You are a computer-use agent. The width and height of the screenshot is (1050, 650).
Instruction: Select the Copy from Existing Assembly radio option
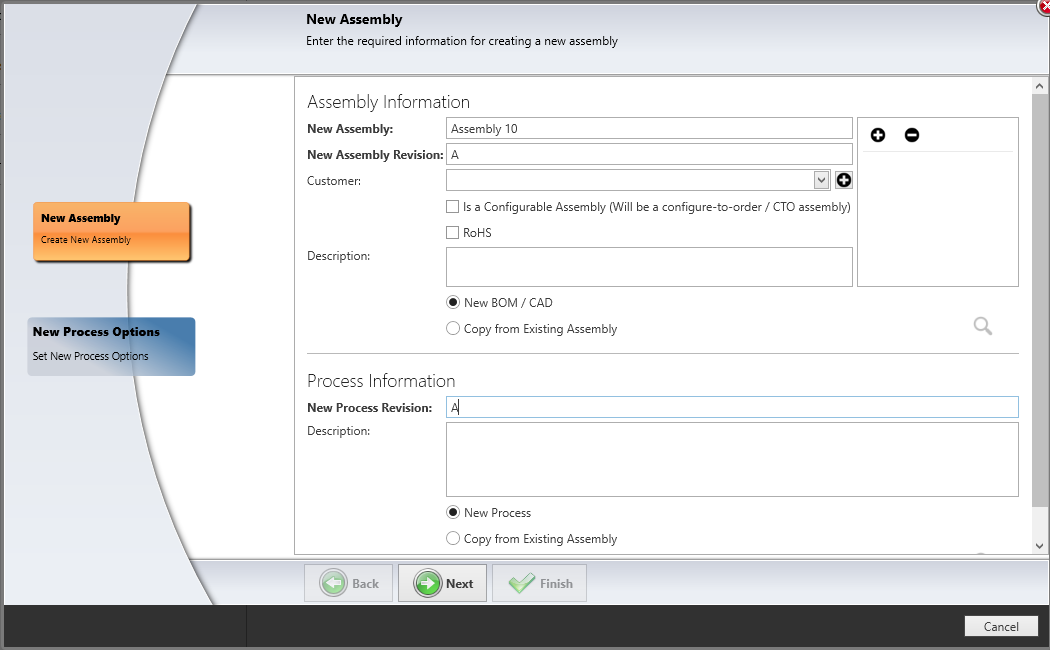(452, 328)
